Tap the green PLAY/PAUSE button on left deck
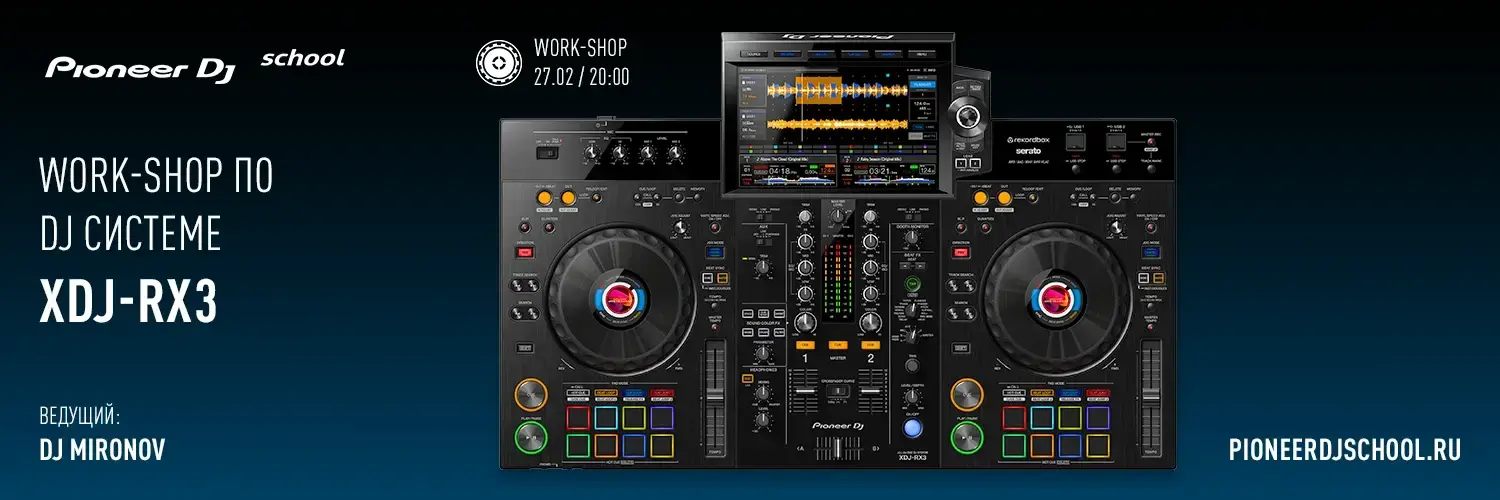 click(x=531, y=437)
